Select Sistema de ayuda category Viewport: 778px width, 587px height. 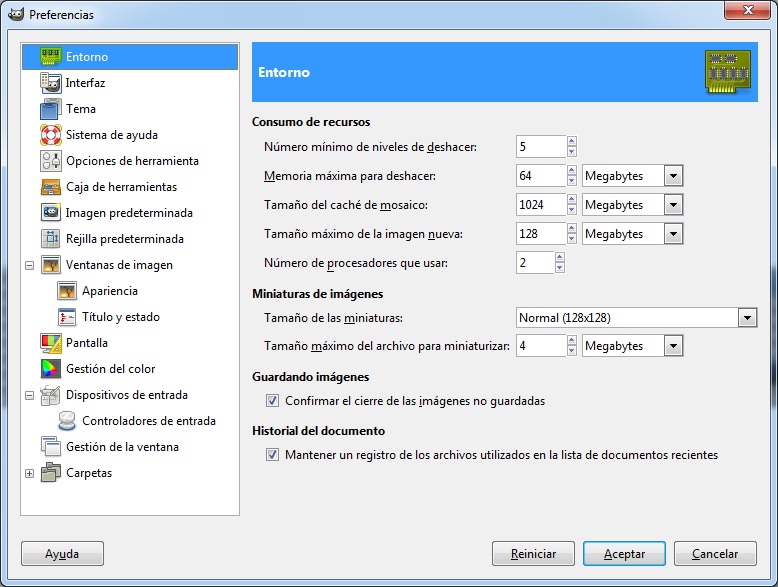(x=112, y=135)
